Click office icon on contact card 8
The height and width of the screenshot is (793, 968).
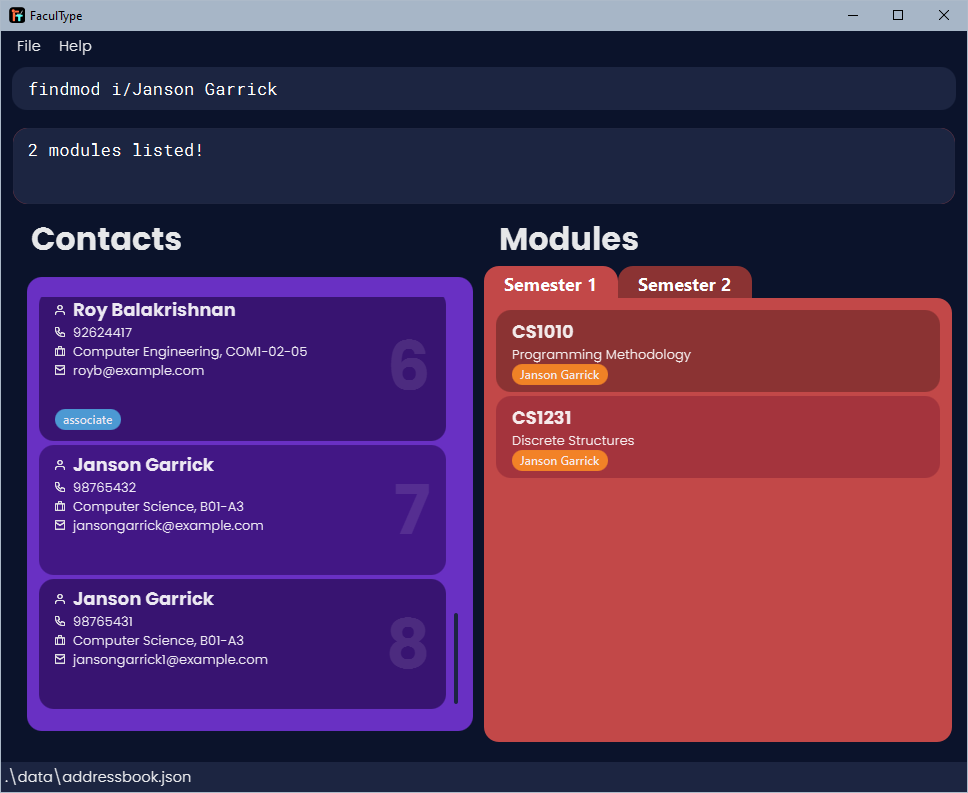pyautogui.click(x=60, y=640)
